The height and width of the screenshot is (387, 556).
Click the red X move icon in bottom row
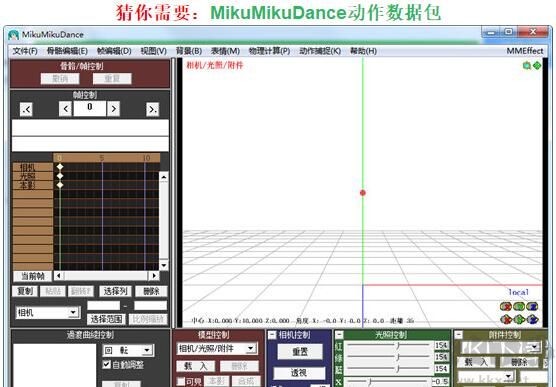point(505,320)
